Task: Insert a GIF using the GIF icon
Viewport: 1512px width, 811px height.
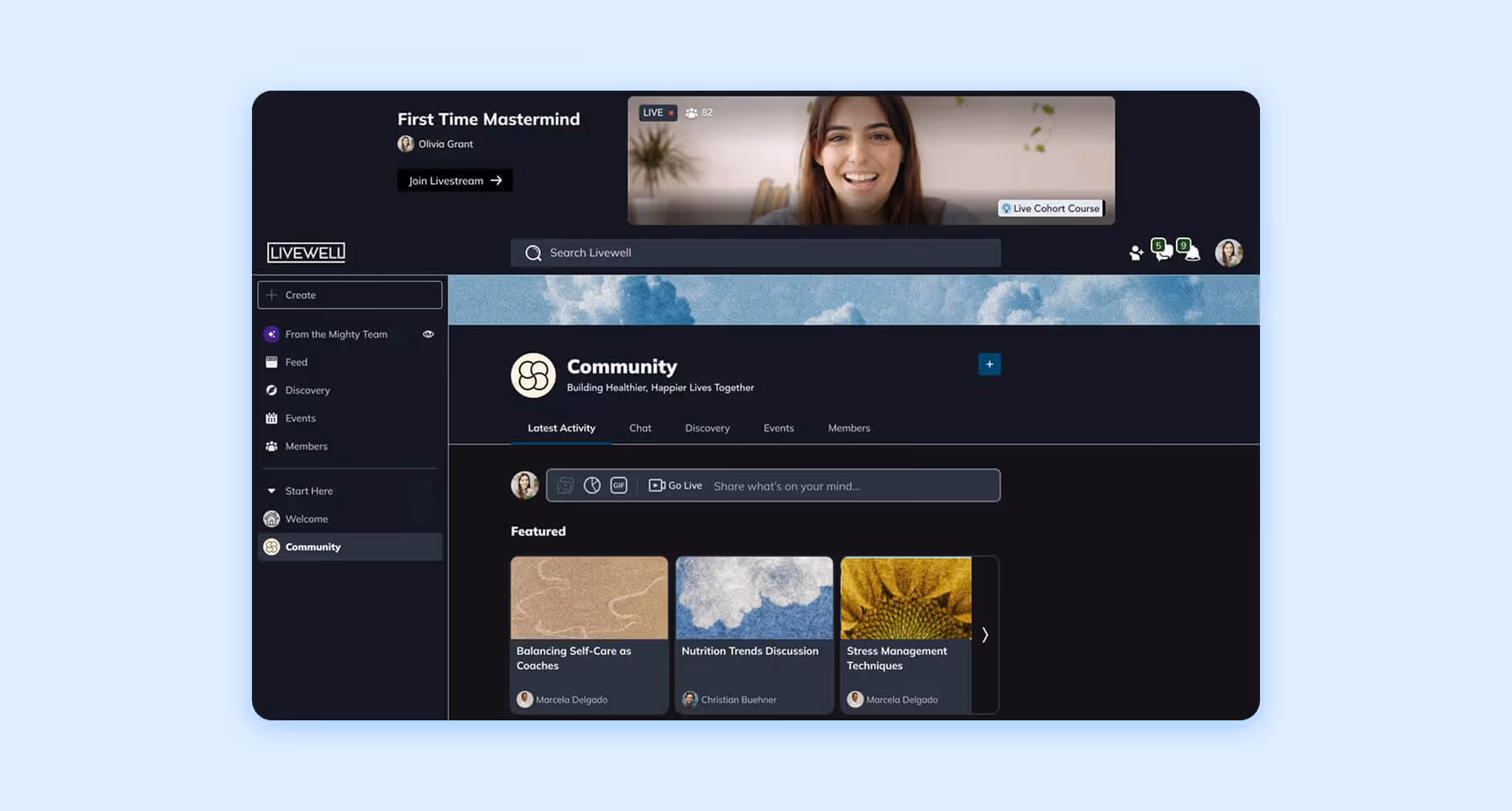Action: (x=618, y=485)
